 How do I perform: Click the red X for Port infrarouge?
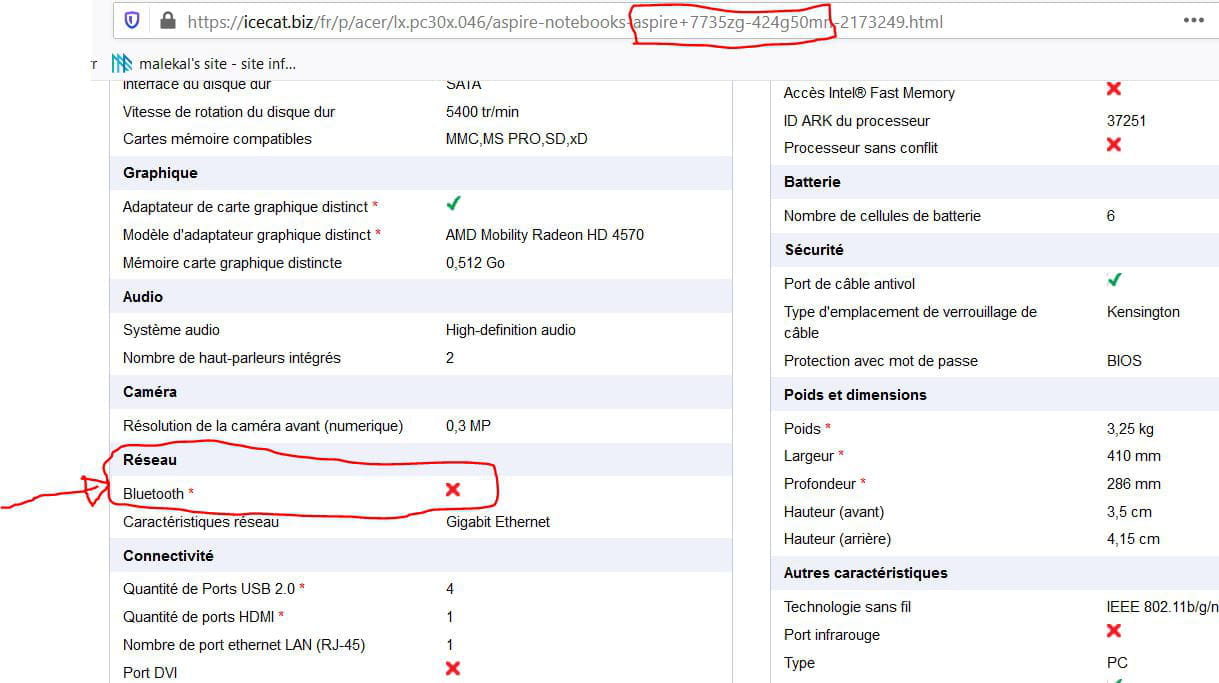pyautogui.click(x=1114, y=631)
